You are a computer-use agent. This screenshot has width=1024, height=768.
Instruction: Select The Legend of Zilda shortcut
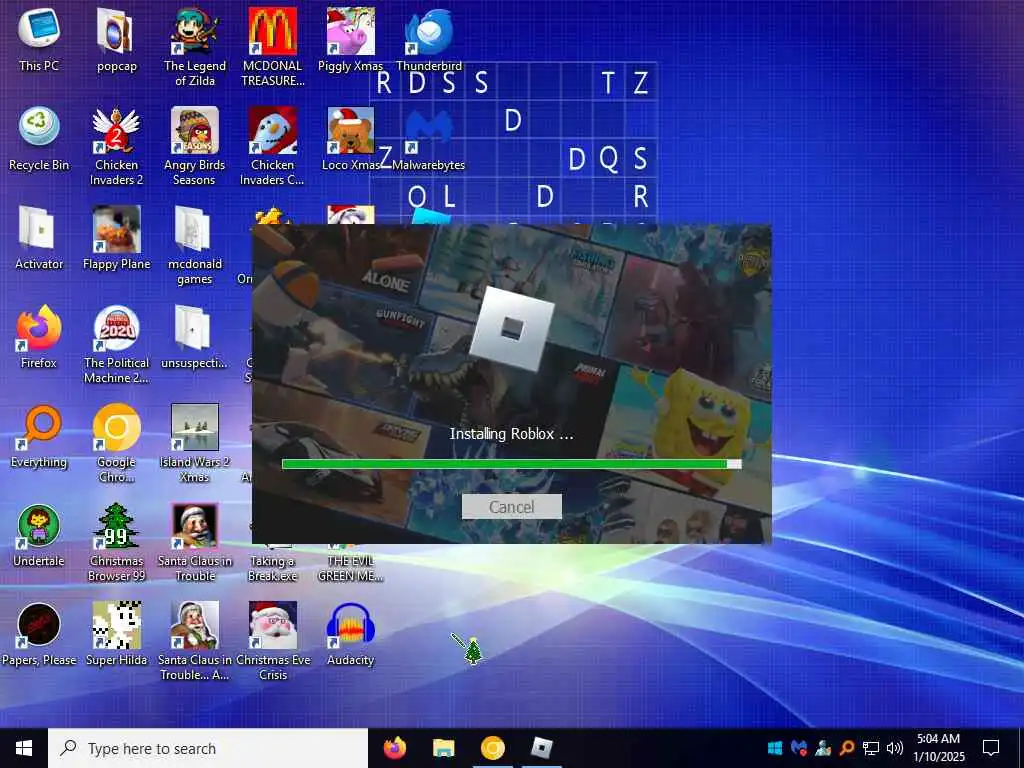click(x=194, y=46)
